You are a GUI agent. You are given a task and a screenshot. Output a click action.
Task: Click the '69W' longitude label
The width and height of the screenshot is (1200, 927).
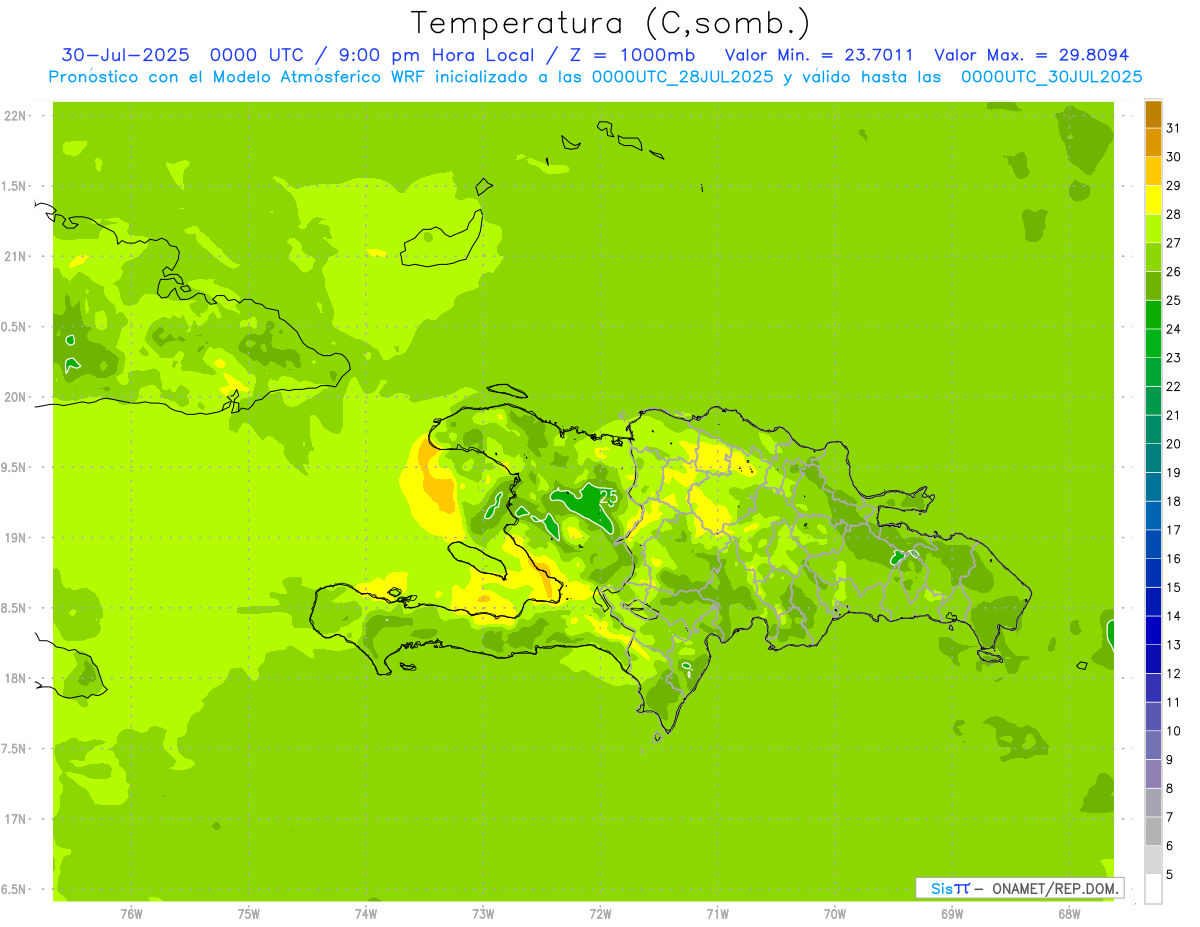coord(952,914)
